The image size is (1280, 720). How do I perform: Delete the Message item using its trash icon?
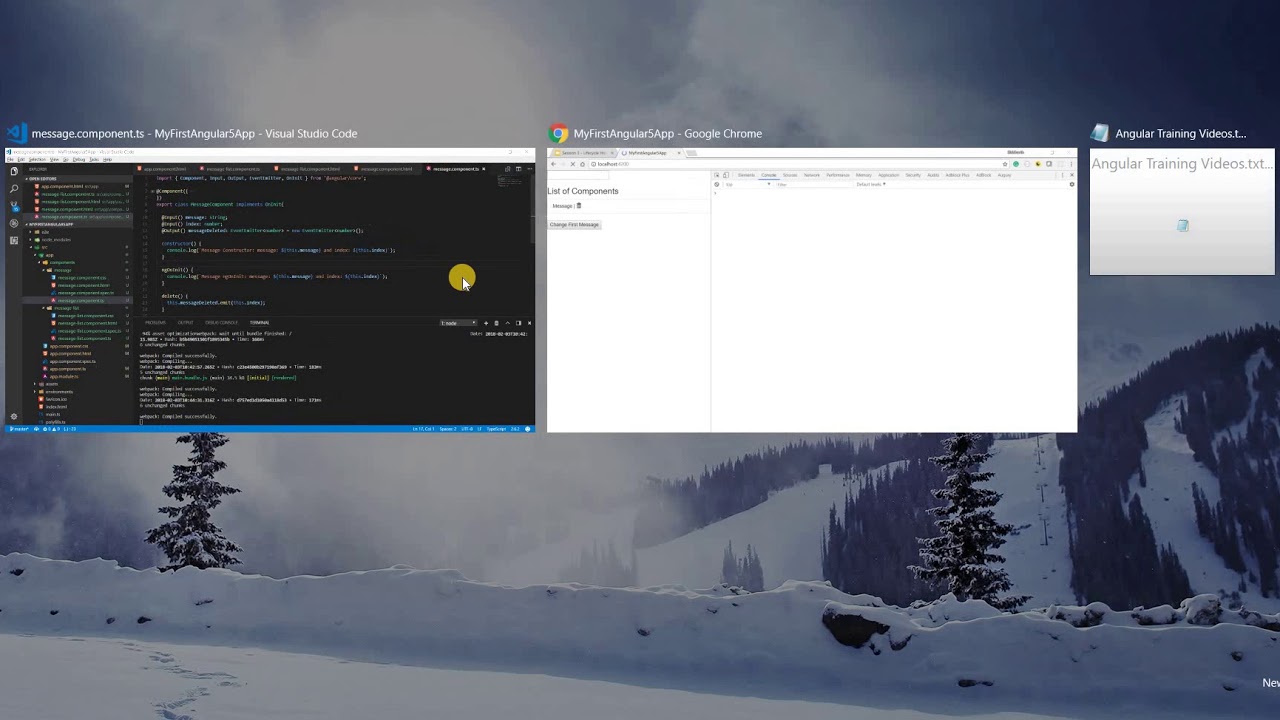click(579, 205)
